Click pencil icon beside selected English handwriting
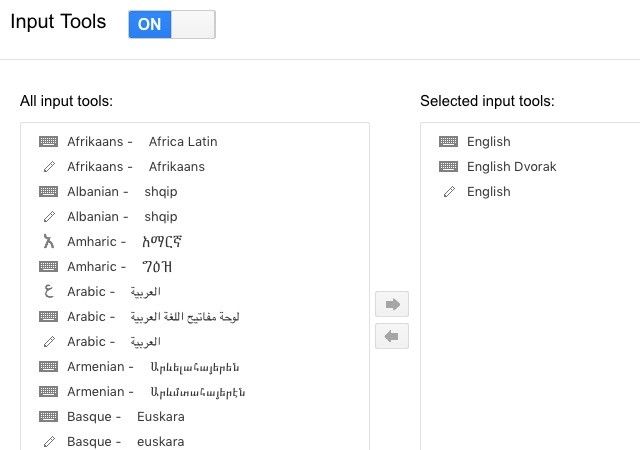 449,192
